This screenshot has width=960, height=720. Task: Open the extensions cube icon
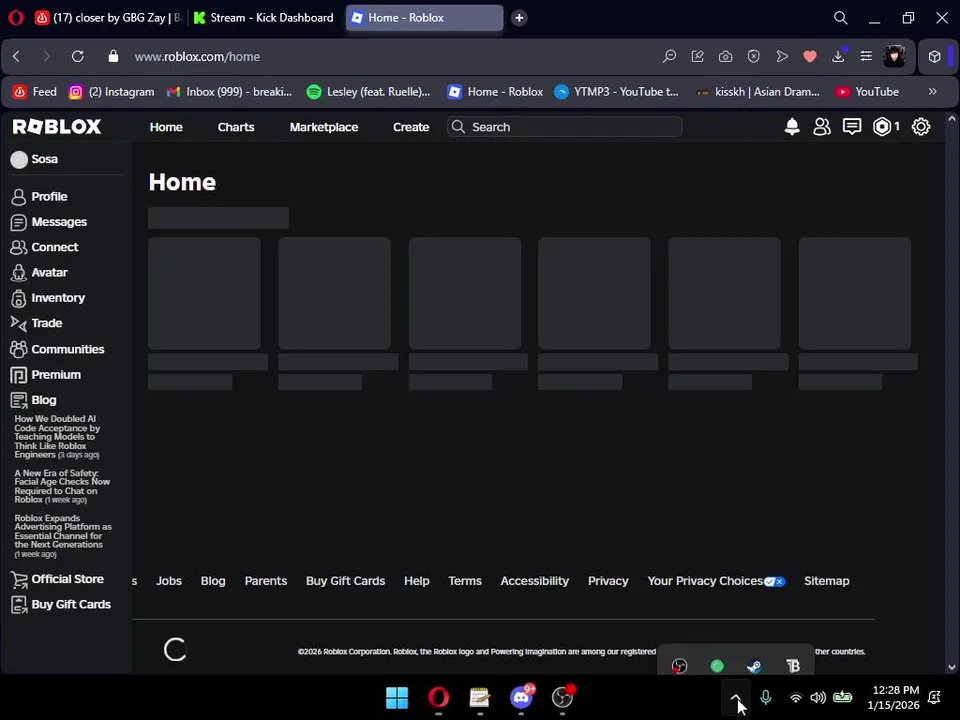[x=934, y=56]
